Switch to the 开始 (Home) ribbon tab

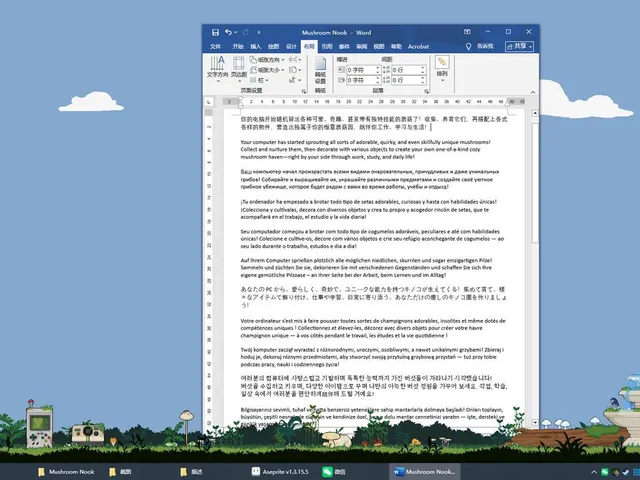[238, 47]
